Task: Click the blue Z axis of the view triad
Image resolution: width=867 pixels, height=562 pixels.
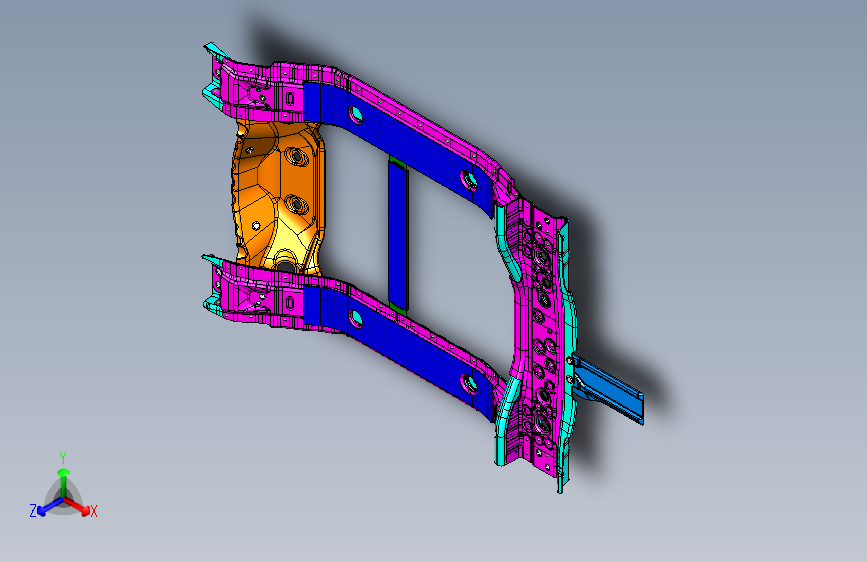Action: [46, 507]
